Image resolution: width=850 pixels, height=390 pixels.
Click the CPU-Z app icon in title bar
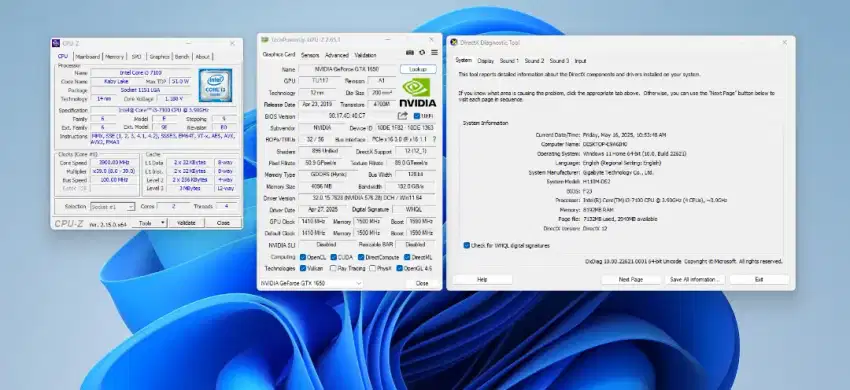click(x=56, y=43)
